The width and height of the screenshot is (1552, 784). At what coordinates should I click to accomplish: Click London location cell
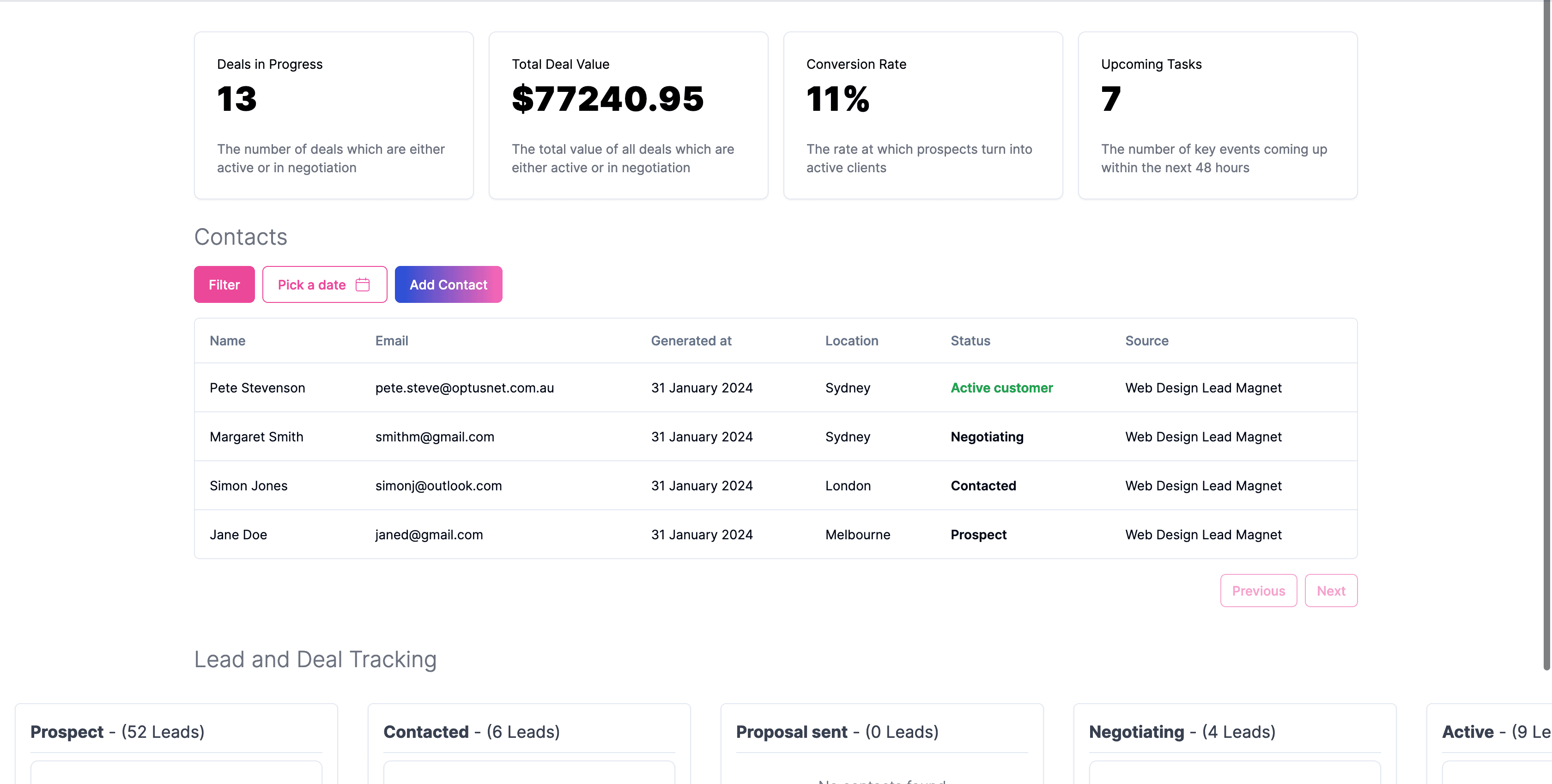[x=848, y=485]
